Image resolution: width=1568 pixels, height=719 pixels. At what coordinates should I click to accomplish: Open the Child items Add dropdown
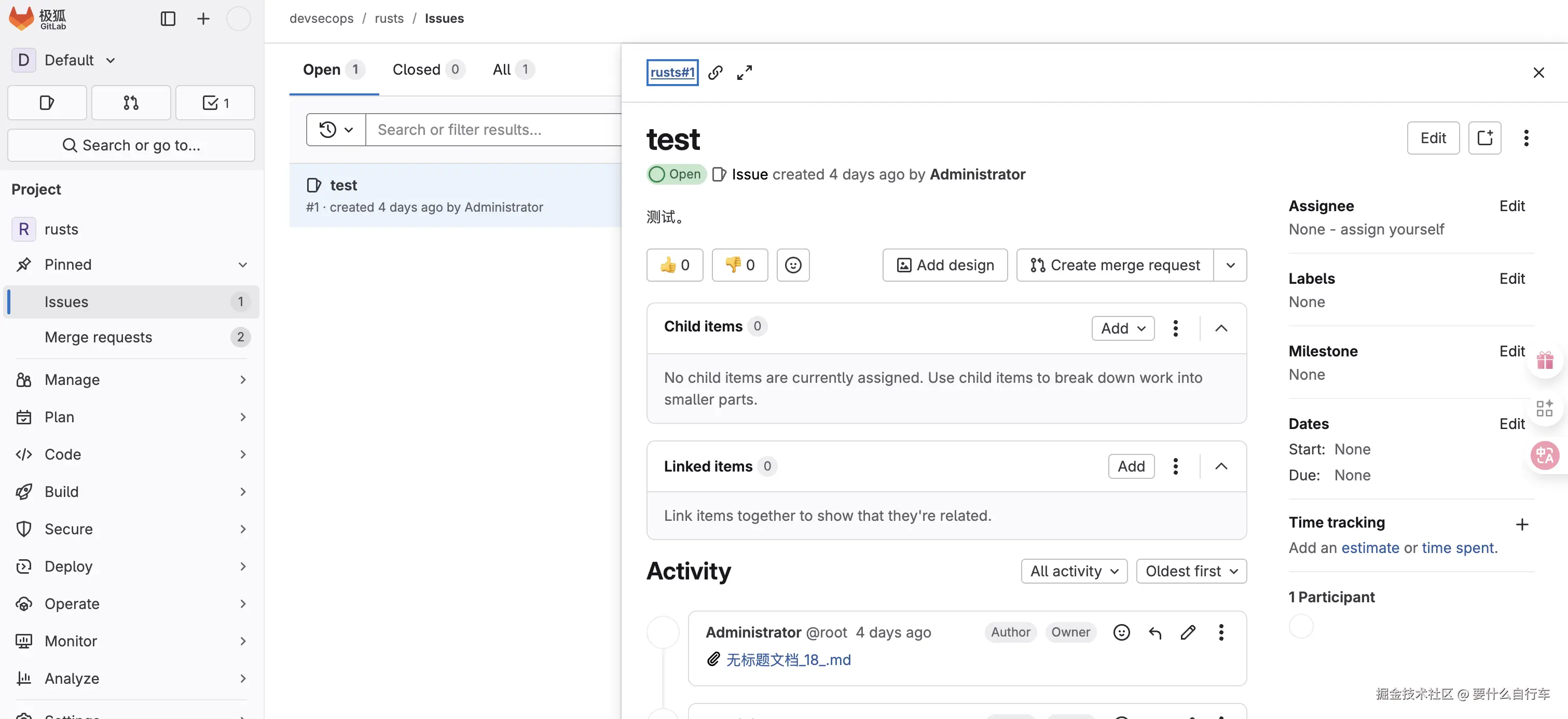1122,328
